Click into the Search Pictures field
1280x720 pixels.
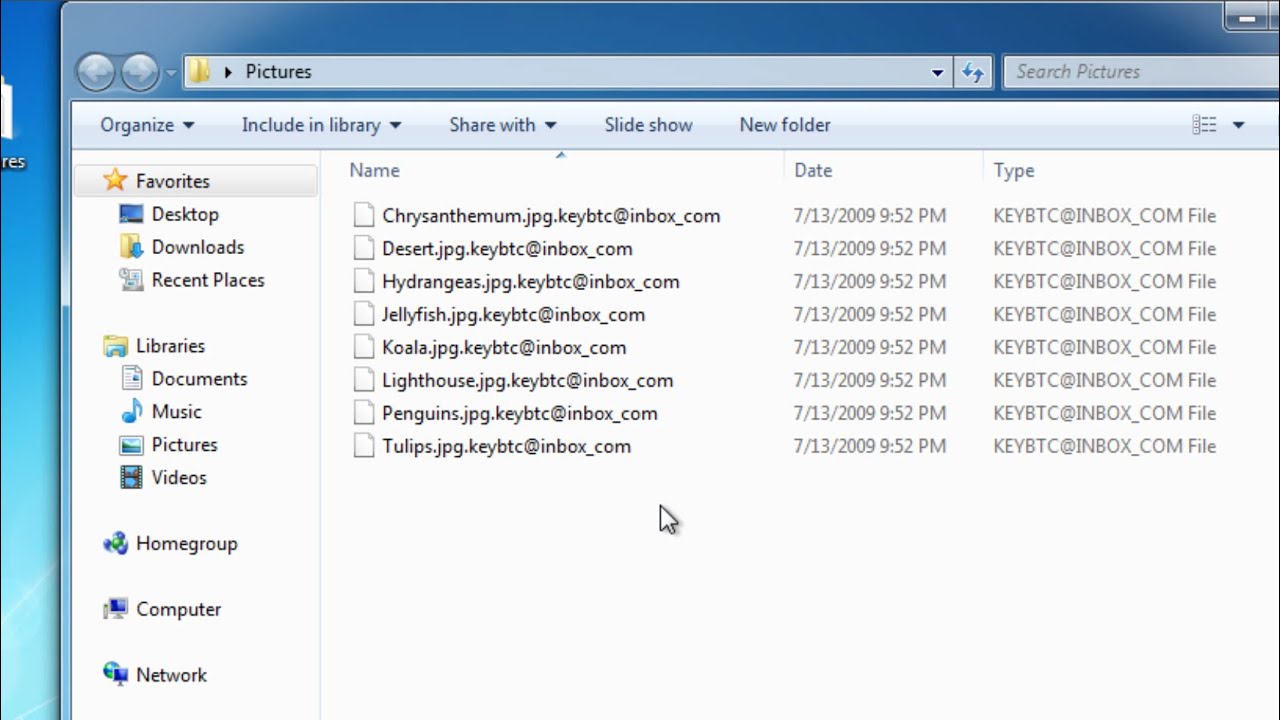[1140, 72]
